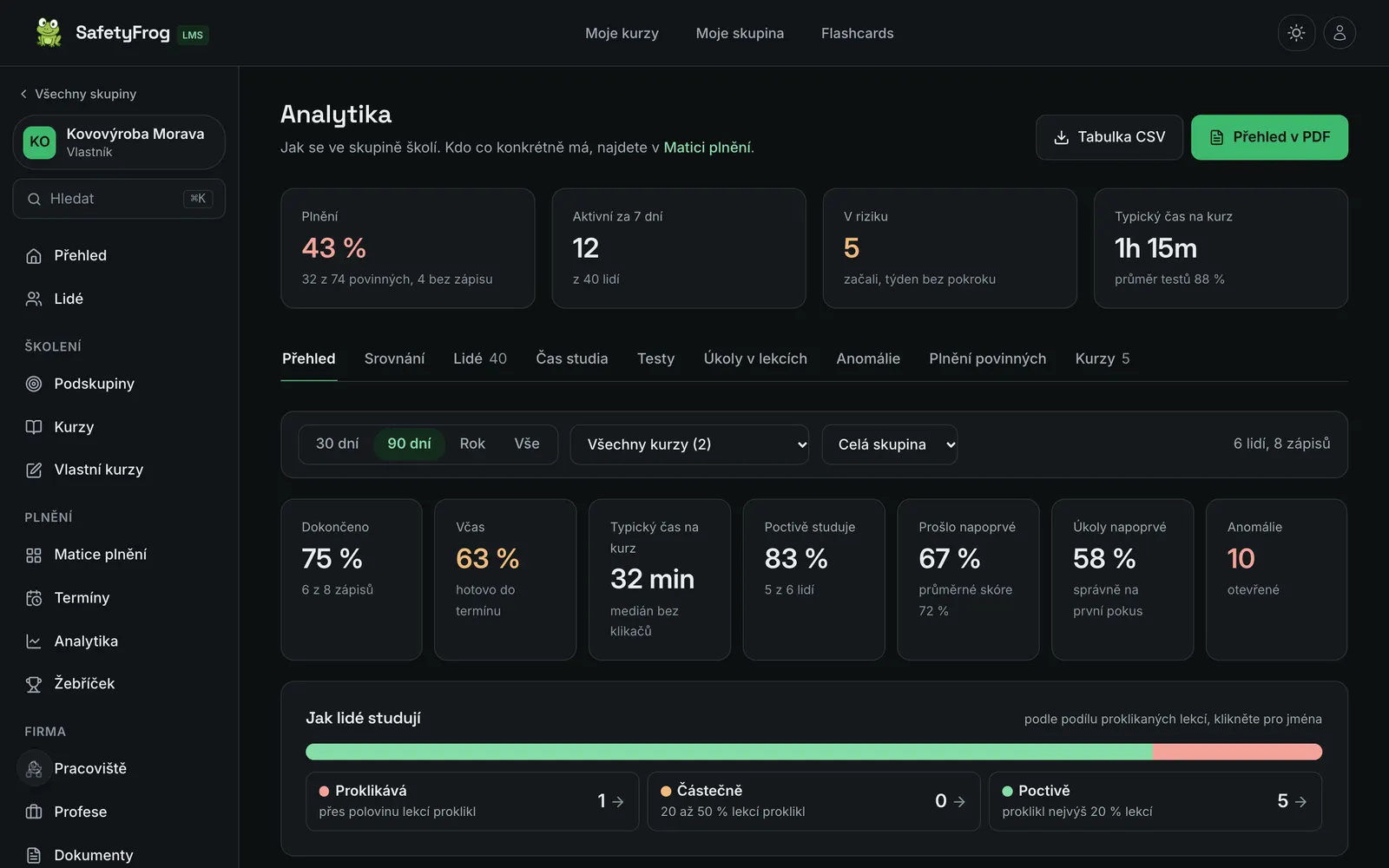The image size is (1389, 868).
Task: Switch to the Testy tab
Action: [x=655, y=358]
